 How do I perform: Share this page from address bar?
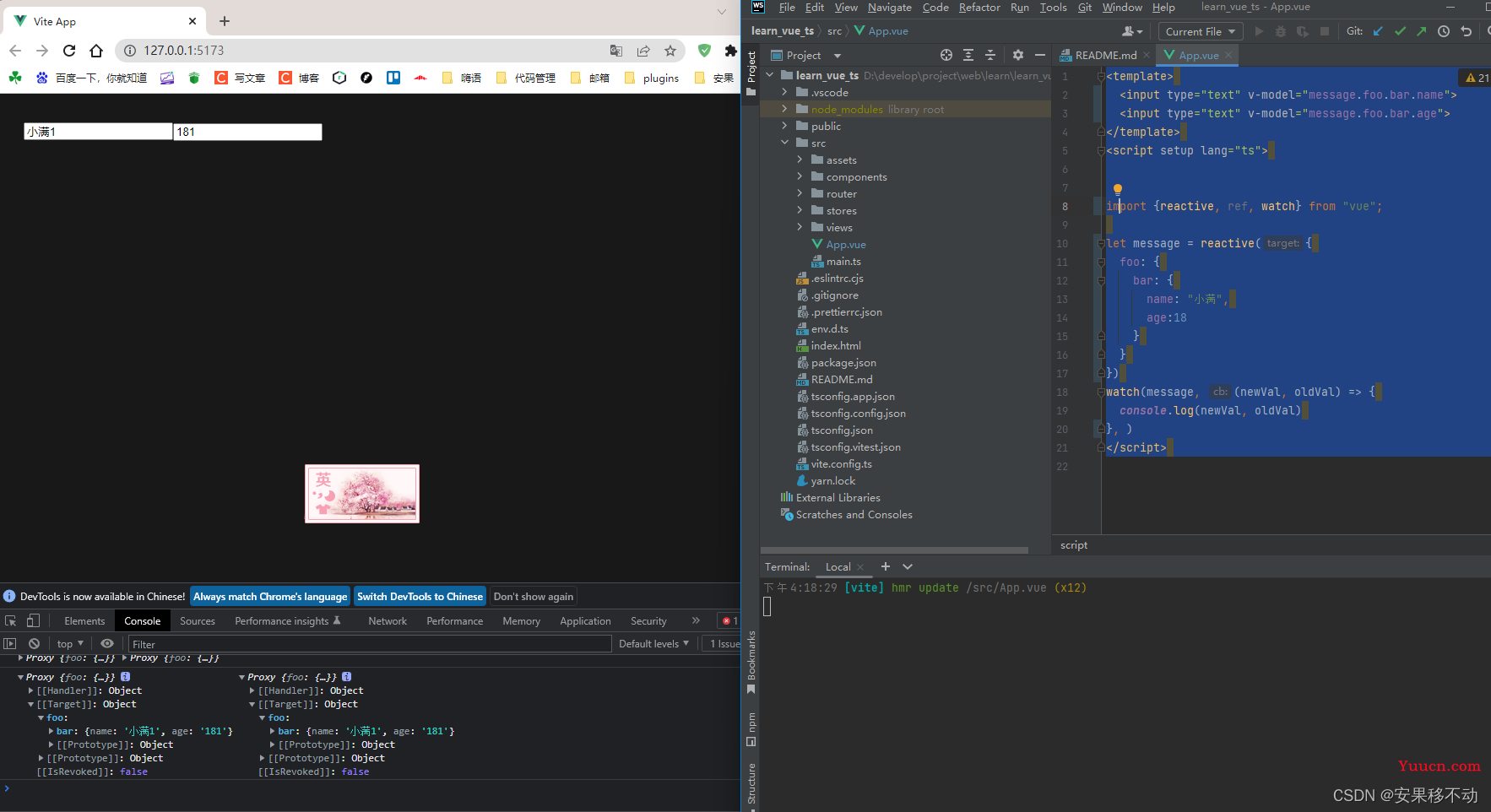643,51
